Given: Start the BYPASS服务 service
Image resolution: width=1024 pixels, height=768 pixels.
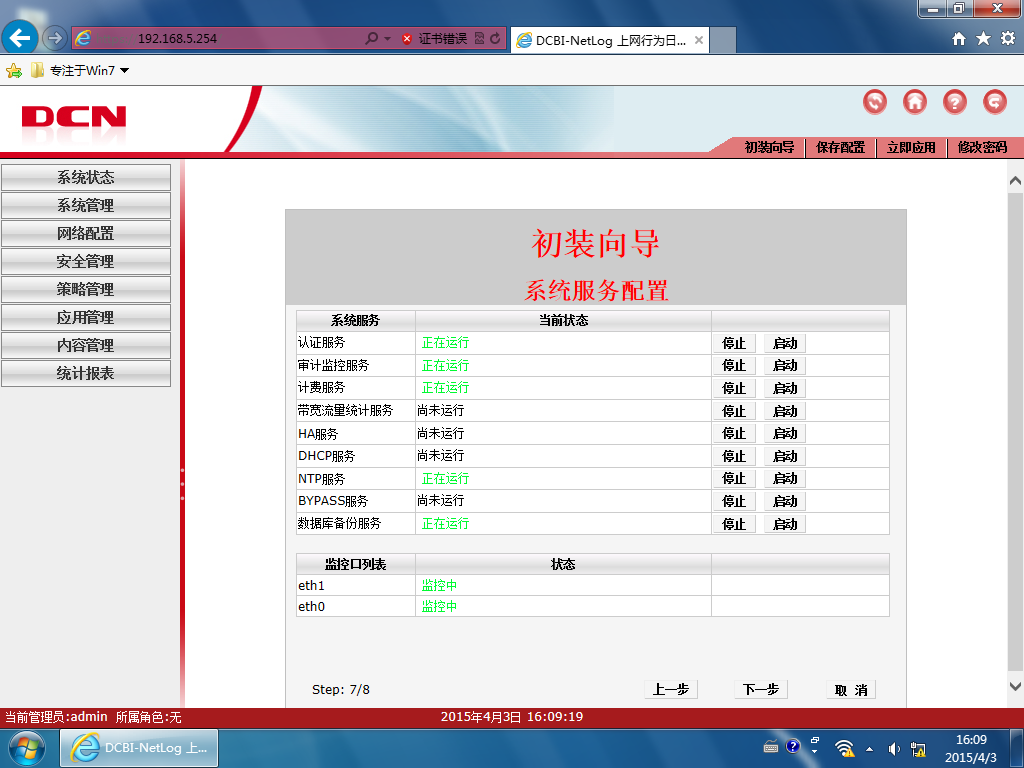Looking at the screenshot, I should (785, 502).
